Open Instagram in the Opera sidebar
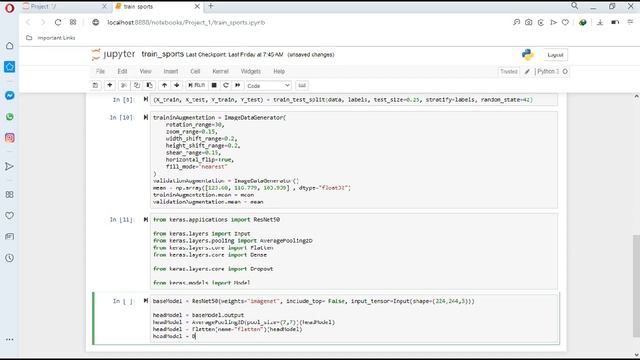Viewport: 640px width, 360px height. (x=9, y=138)
